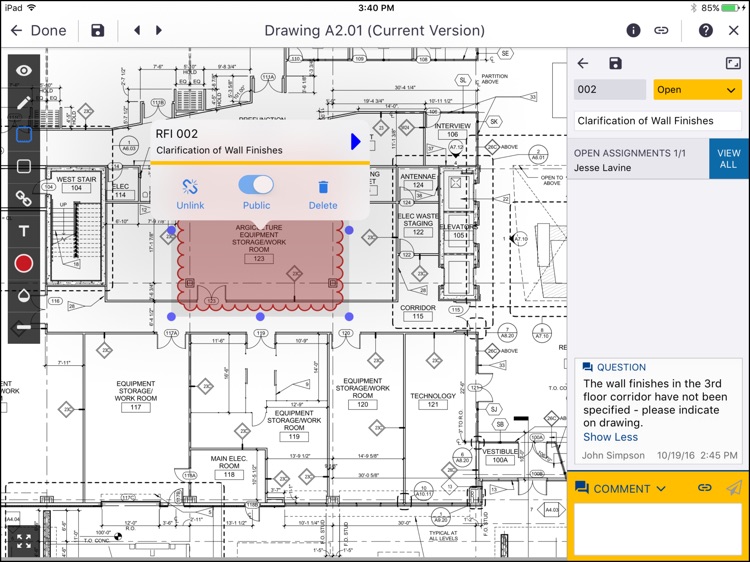Toggle the Public switch
This screenshot has height=562, width=750.
tap(256, 185)
